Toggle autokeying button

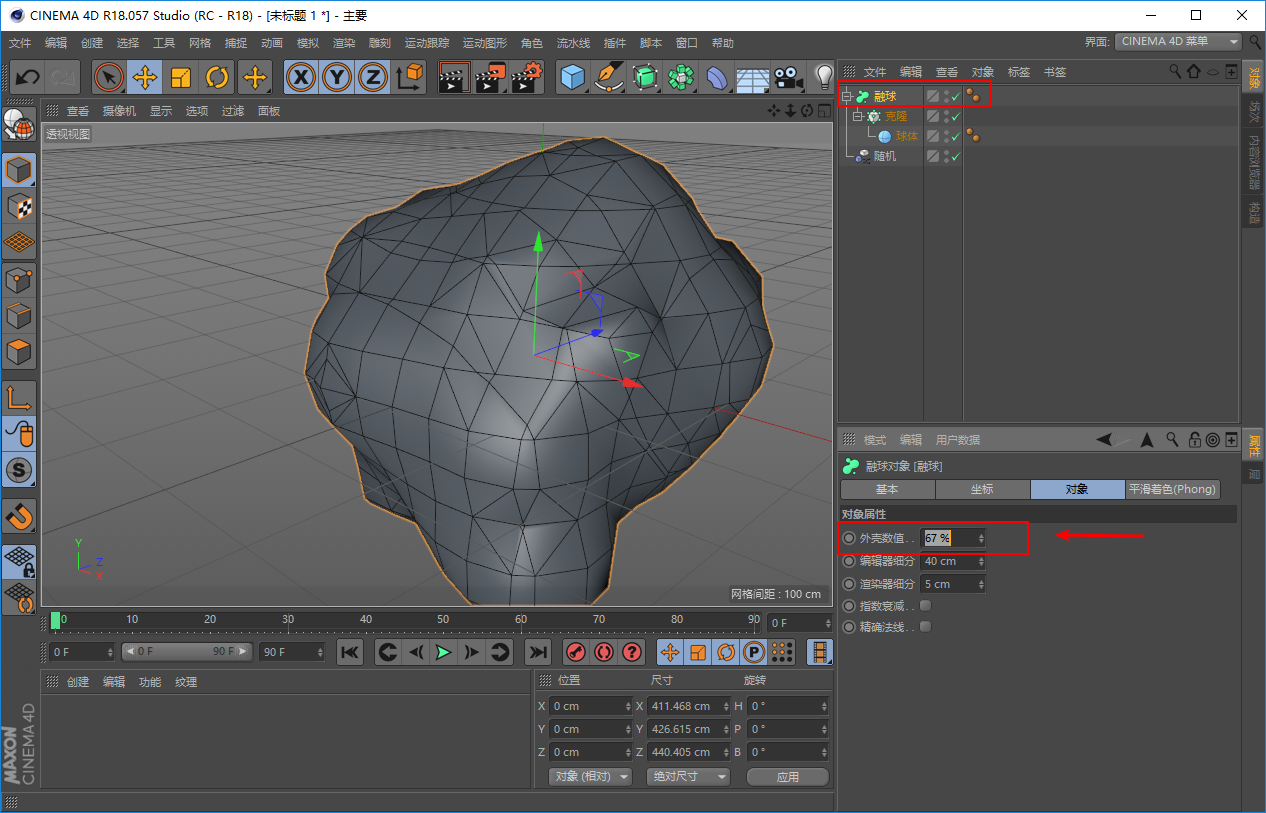(603, 652)
